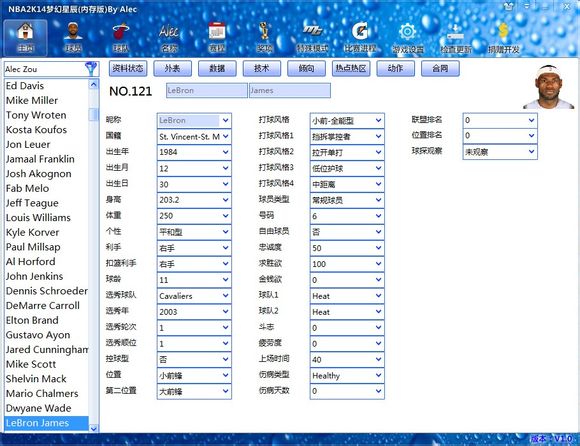Open the 赛程 schedule calendar icon

pos(217,37)
